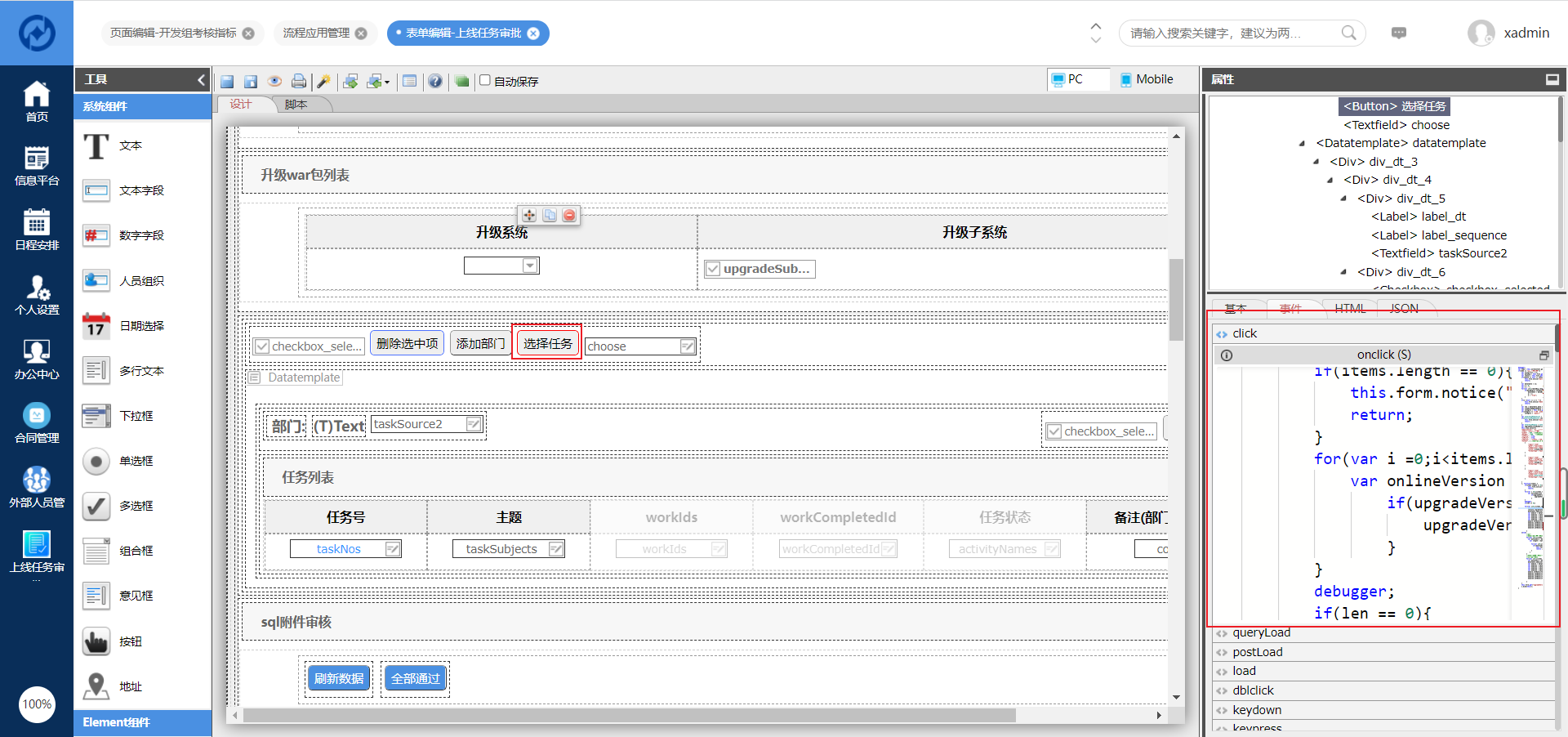Image resolution: width=1568 pixels, height=737 pixels.
Task: Click the chat message icon in header
Action: point(1399,33)
